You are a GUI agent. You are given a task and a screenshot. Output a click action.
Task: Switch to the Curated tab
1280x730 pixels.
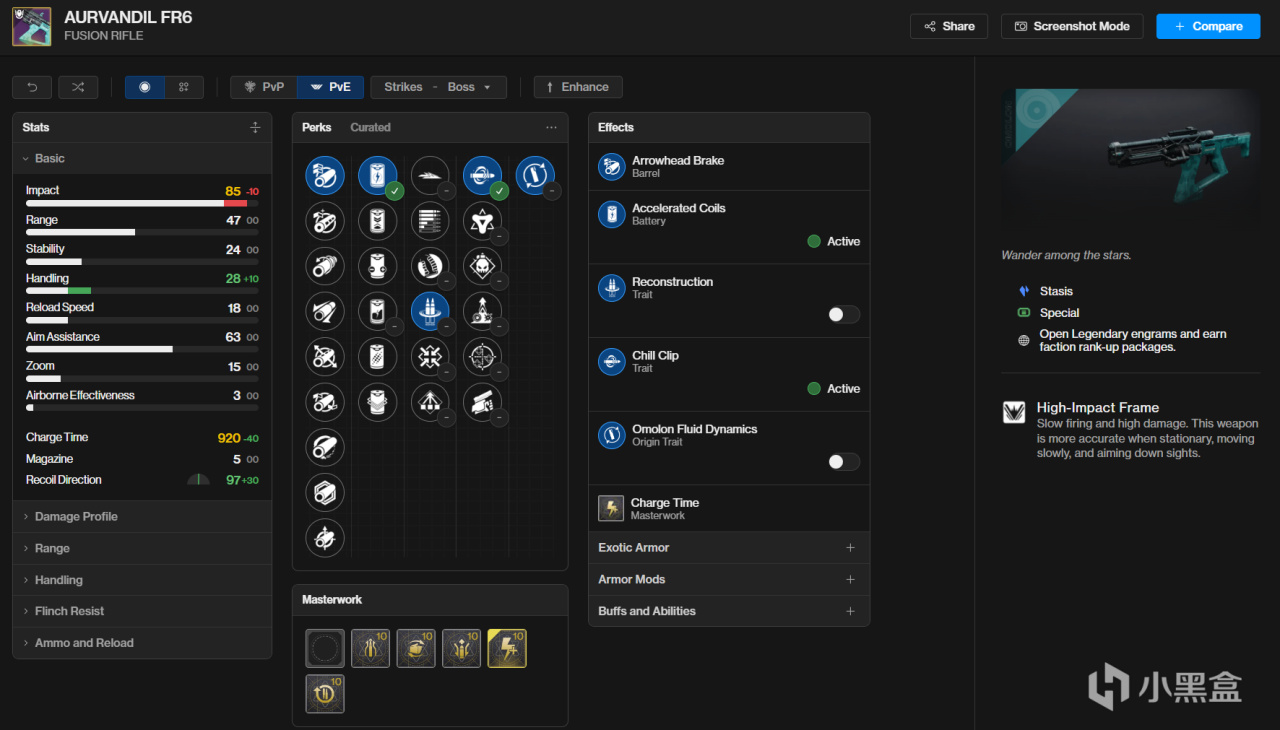(370, 127)
